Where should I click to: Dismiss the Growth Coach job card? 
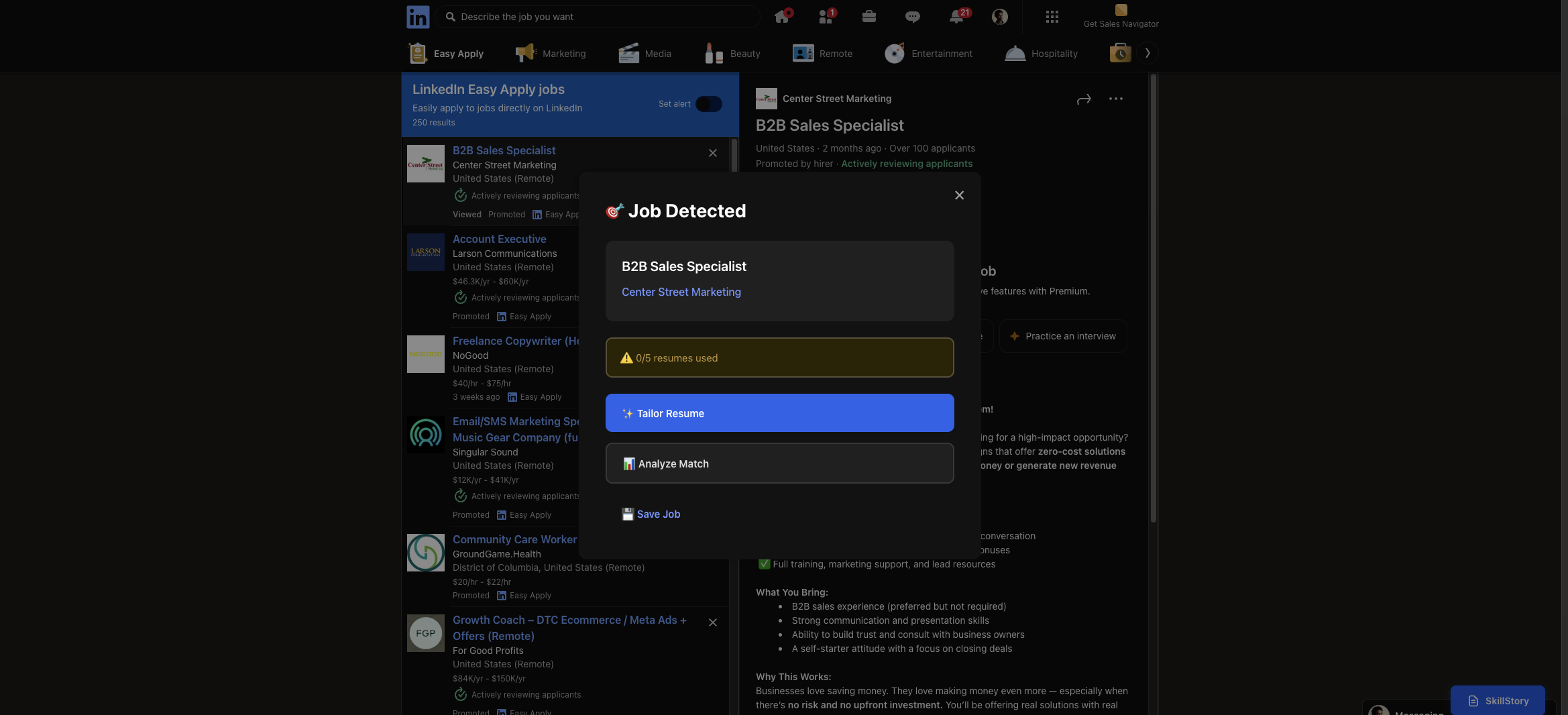pos(713,622)
